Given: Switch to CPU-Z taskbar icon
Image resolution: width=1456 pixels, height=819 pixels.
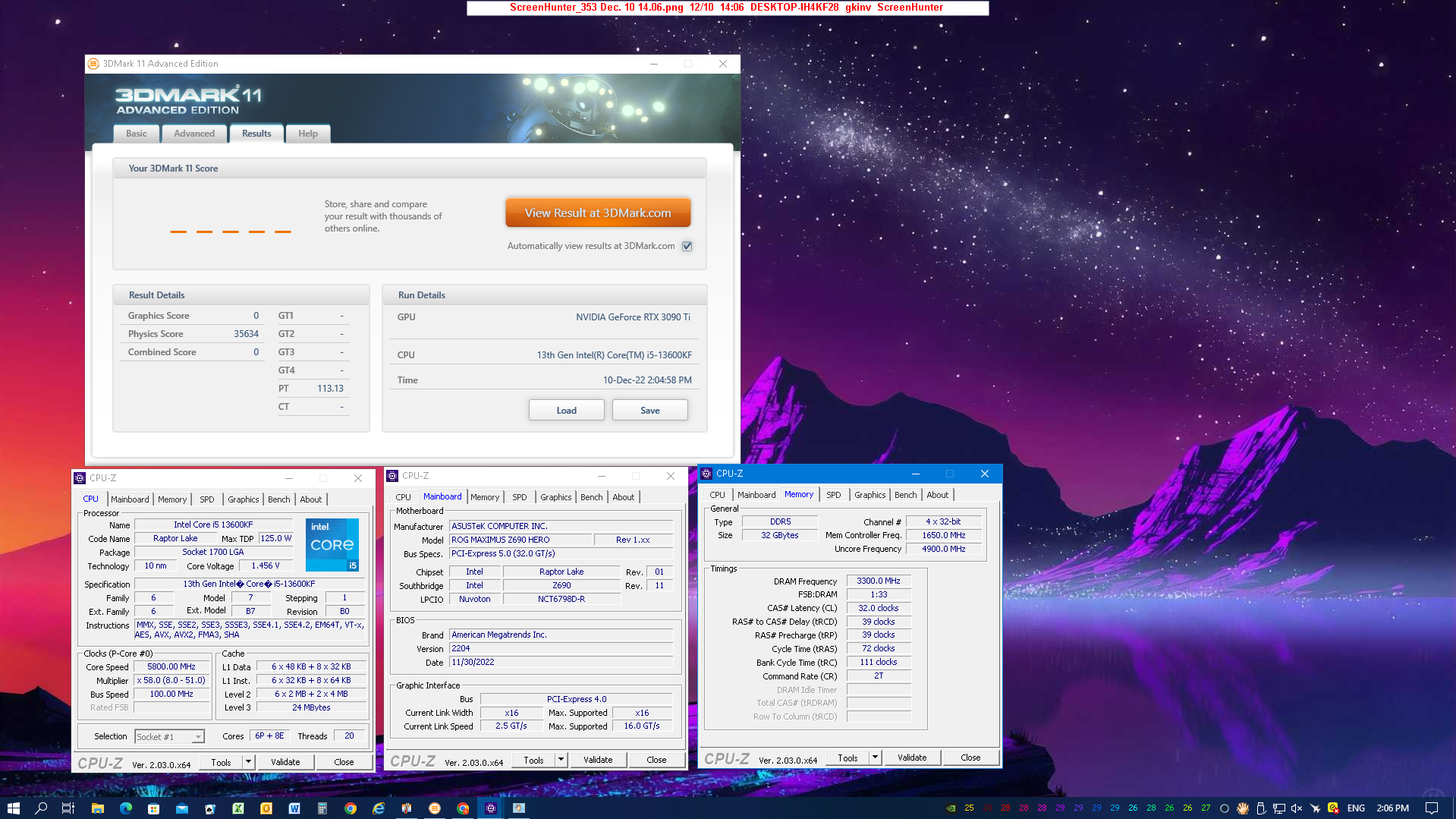Looking at the screenshot, I should [491, 808].
